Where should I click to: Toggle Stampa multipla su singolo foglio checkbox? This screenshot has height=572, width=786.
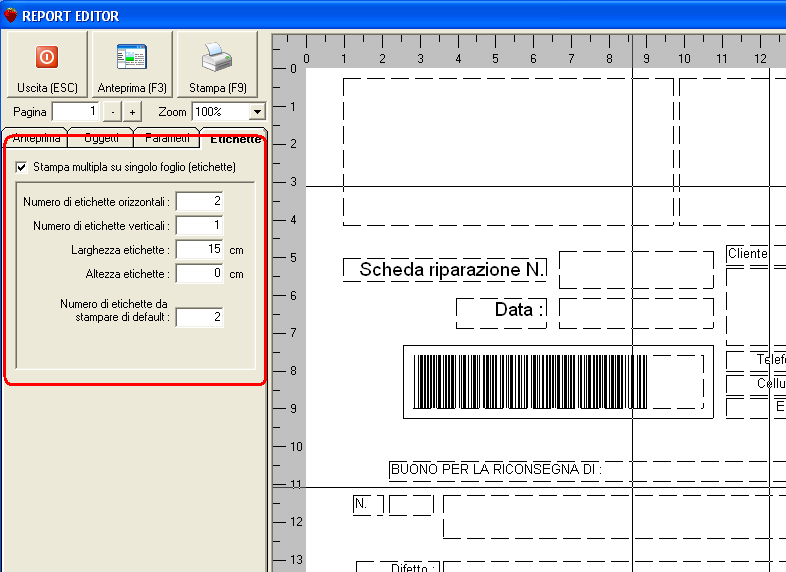(21, 167)
